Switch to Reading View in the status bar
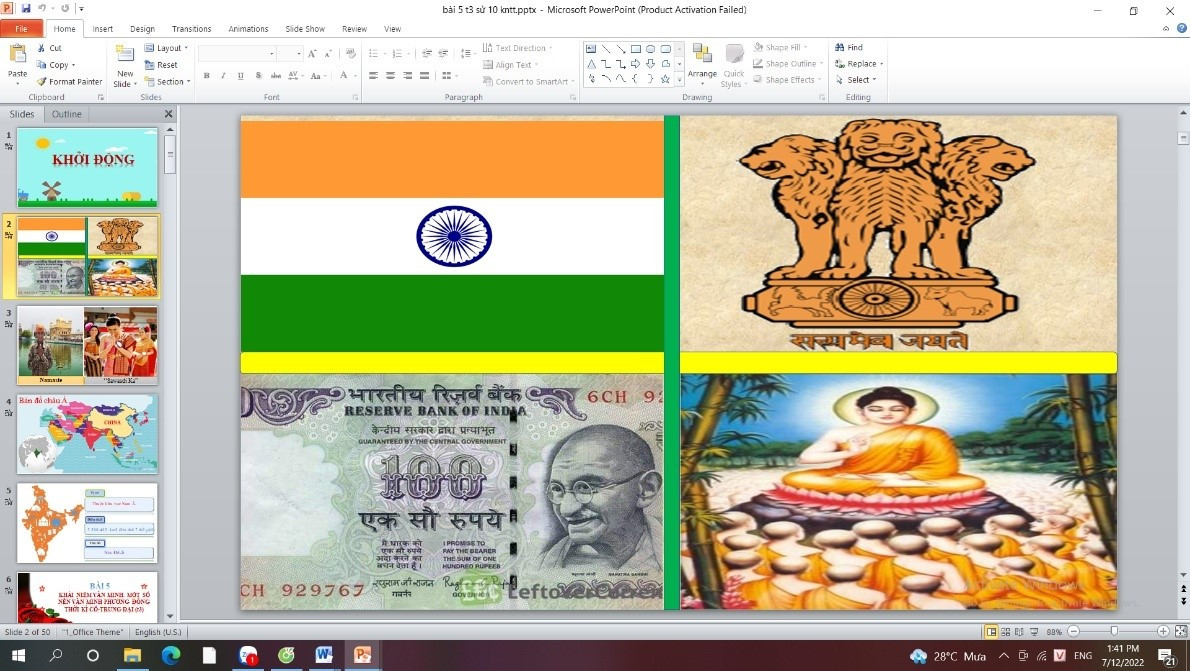The image size is (1190, 671). click(x=1019, y=632)
